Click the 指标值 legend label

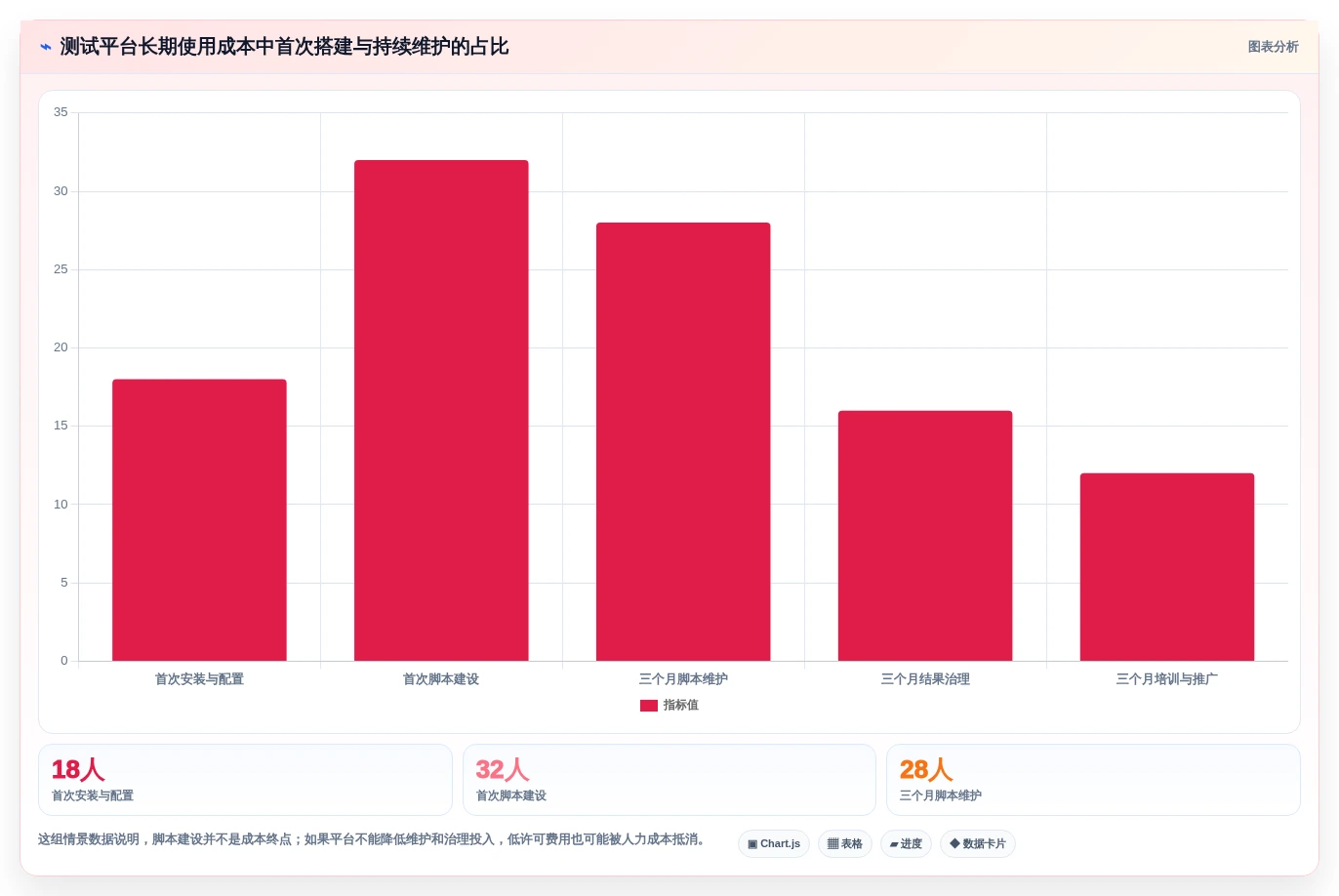680,705
